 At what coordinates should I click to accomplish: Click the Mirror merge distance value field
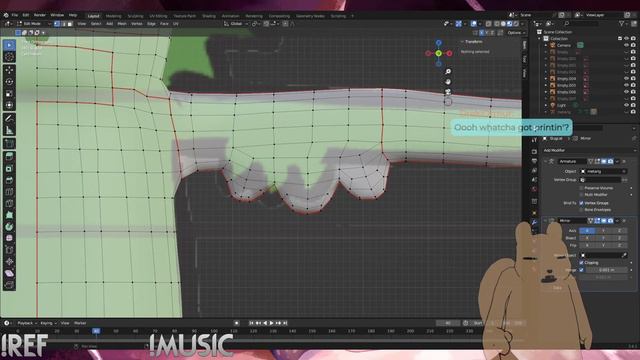click(606, 270)
